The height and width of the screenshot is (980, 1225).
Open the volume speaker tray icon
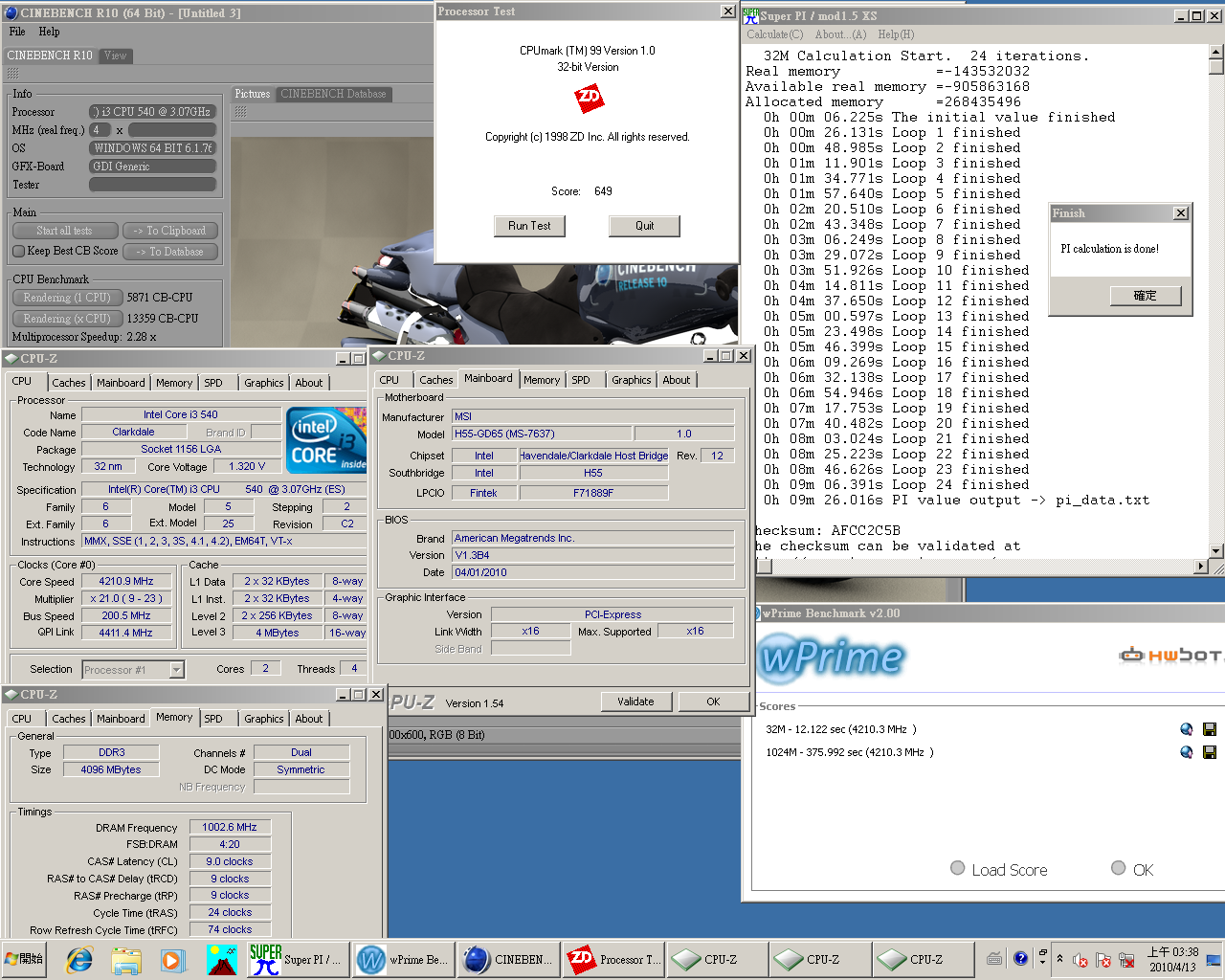tap(1080, 960)
